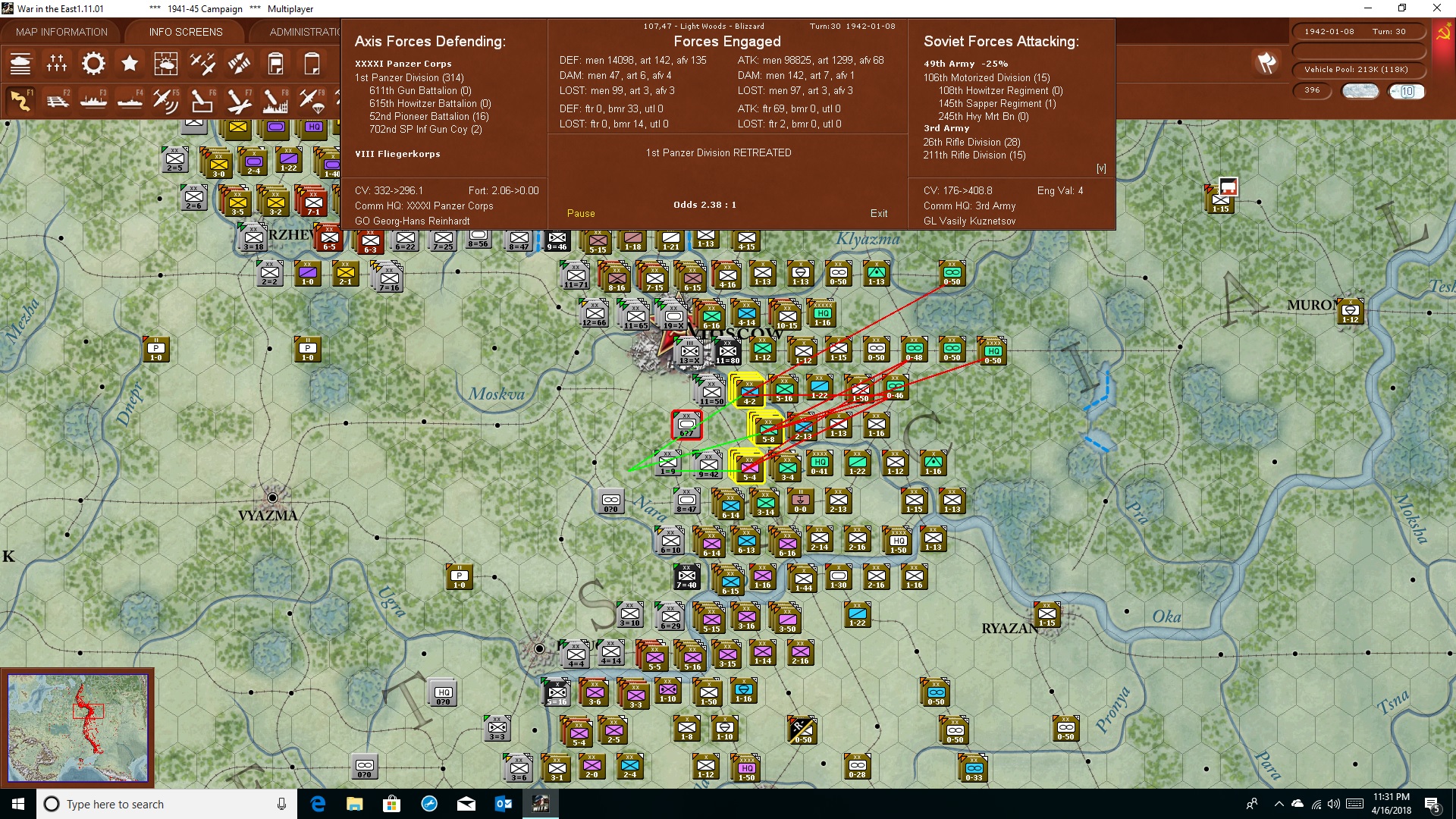Click the 26th Rifle Division entry
The width and height of the screenshot is (1456, 819).
971,142
